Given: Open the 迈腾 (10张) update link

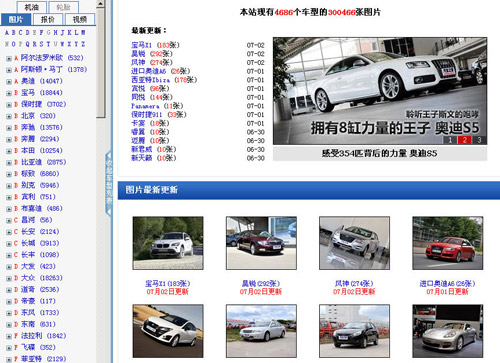Looking at the screenshot, I should [150, 141].
